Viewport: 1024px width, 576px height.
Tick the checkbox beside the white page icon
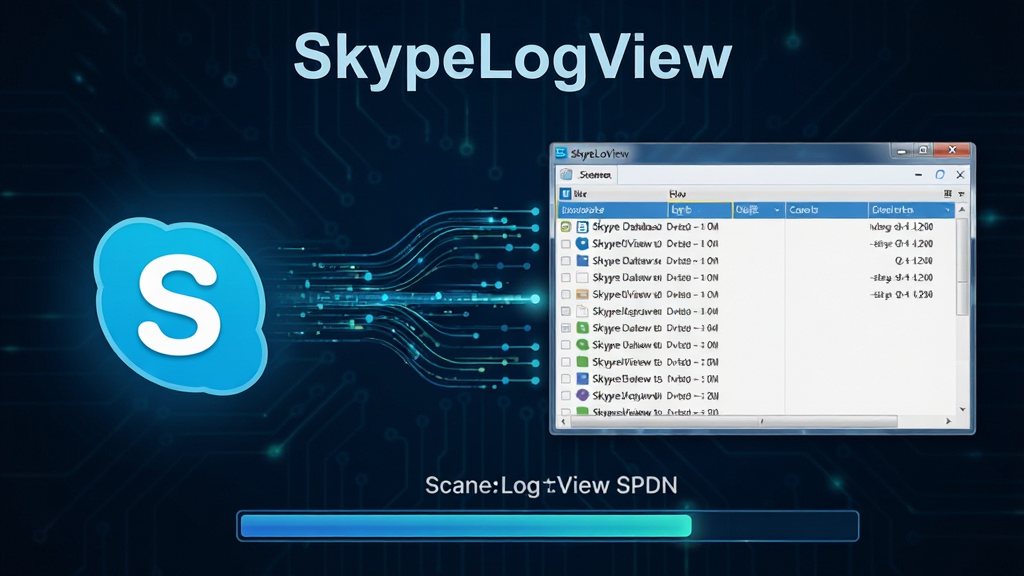566,312
